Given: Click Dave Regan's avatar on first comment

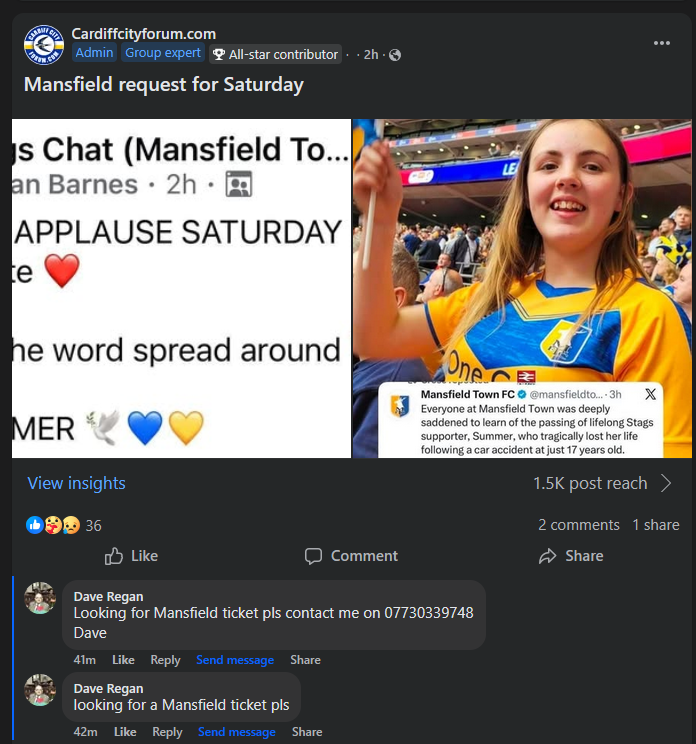Looking at the screenshot, I should pos(40,598).
